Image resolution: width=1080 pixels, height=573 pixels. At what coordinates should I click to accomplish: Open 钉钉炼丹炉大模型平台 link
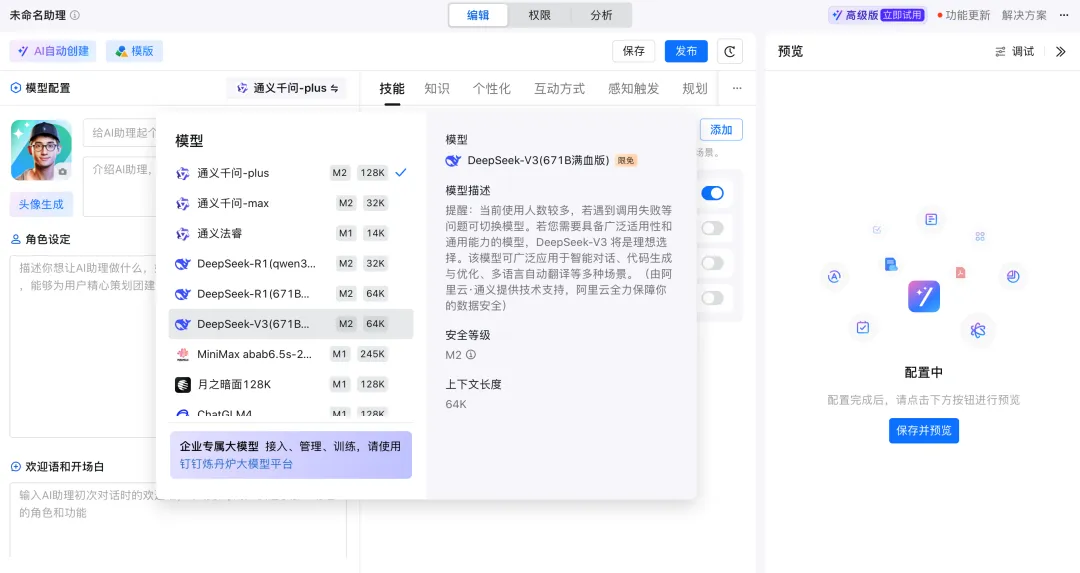[x=236, y=464]
